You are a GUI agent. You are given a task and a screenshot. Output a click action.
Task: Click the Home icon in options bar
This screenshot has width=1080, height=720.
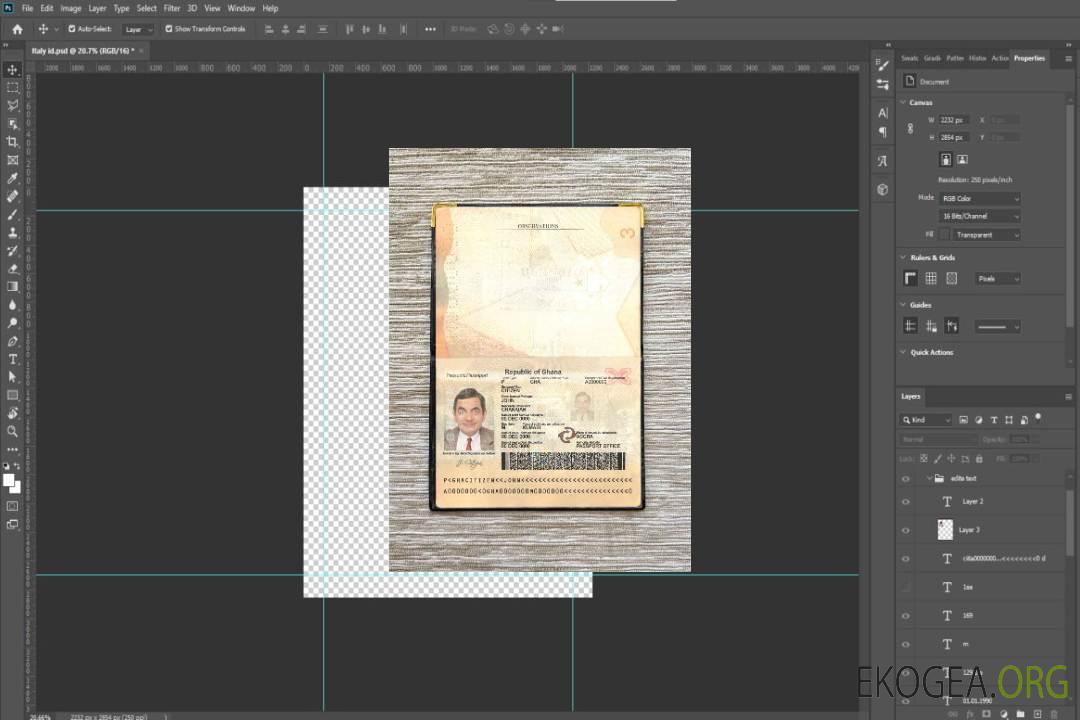coord(17,29)
